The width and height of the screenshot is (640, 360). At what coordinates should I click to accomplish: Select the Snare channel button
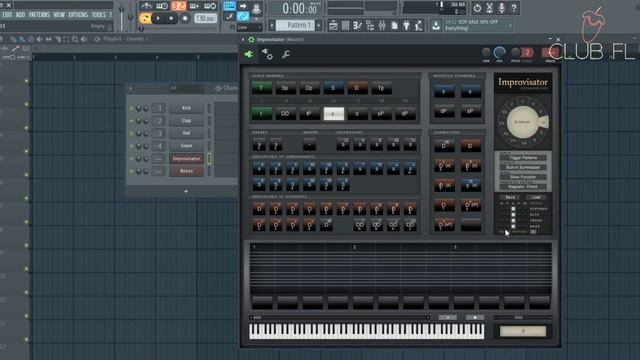tap(186, 146)
